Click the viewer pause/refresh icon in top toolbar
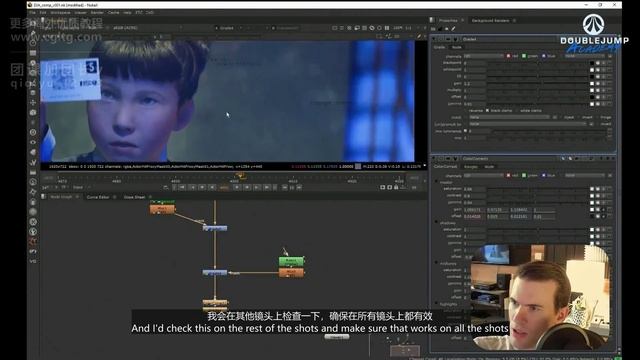 (x=386, y=28)
